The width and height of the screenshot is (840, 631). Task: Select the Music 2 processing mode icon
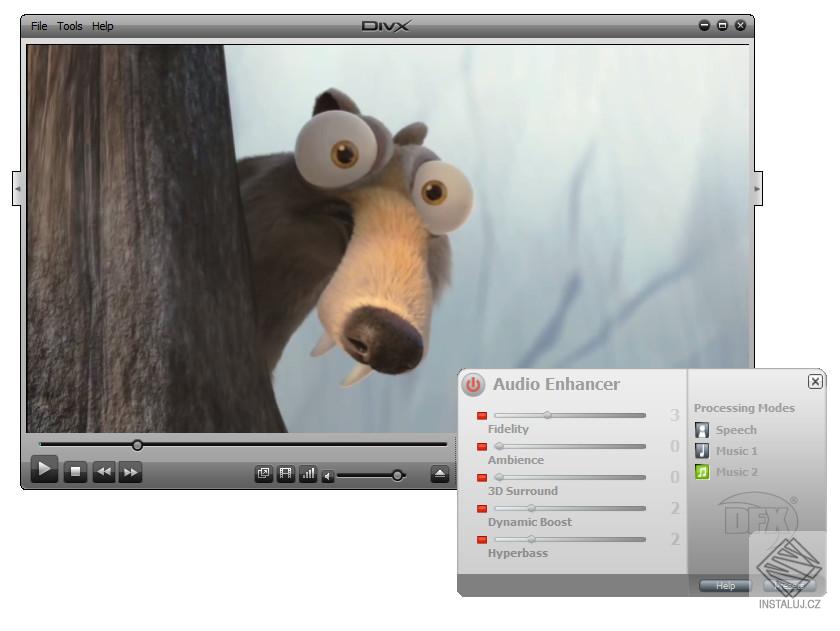click(702, 471)
